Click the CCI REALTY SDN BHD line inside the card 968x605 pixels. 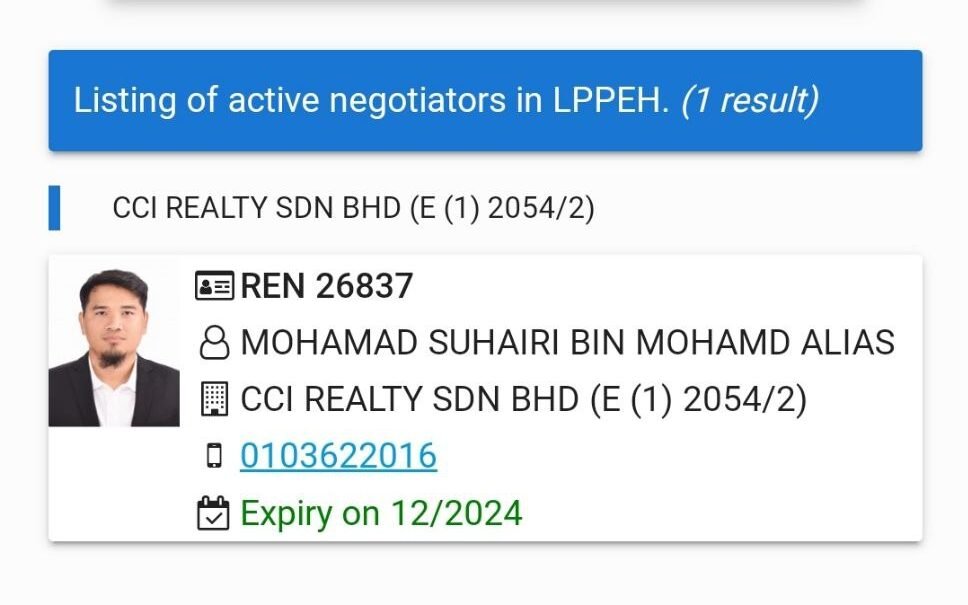[524, 399]
